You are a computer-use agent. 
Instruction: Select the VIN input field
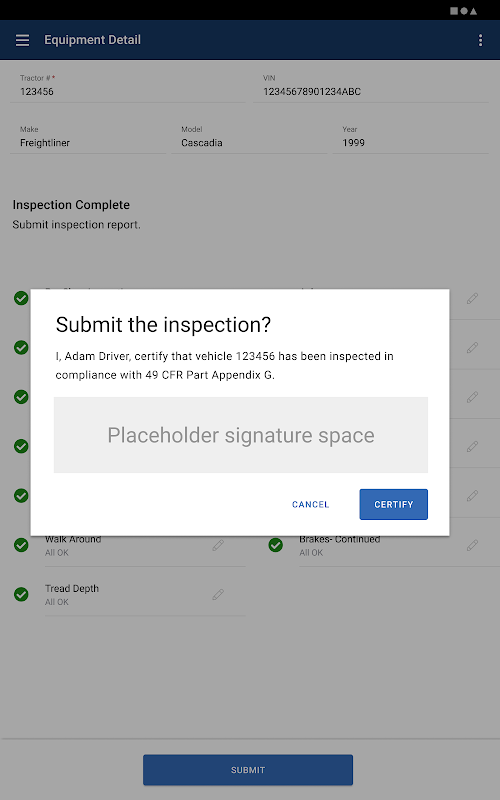pos(371,86)
